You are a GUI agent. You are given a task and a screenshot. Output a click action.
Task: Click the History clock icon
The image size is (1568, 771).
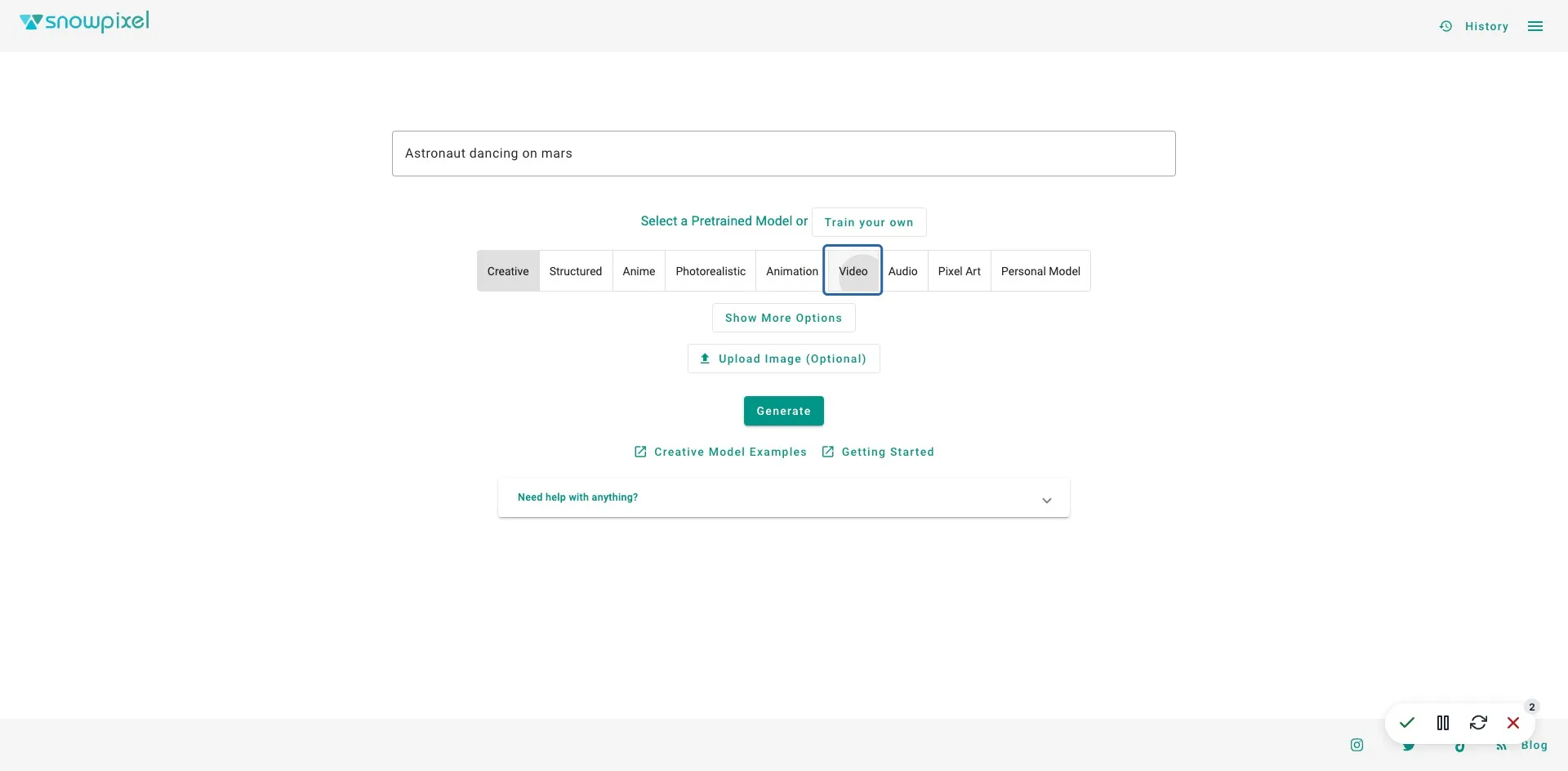(1446, 26)
